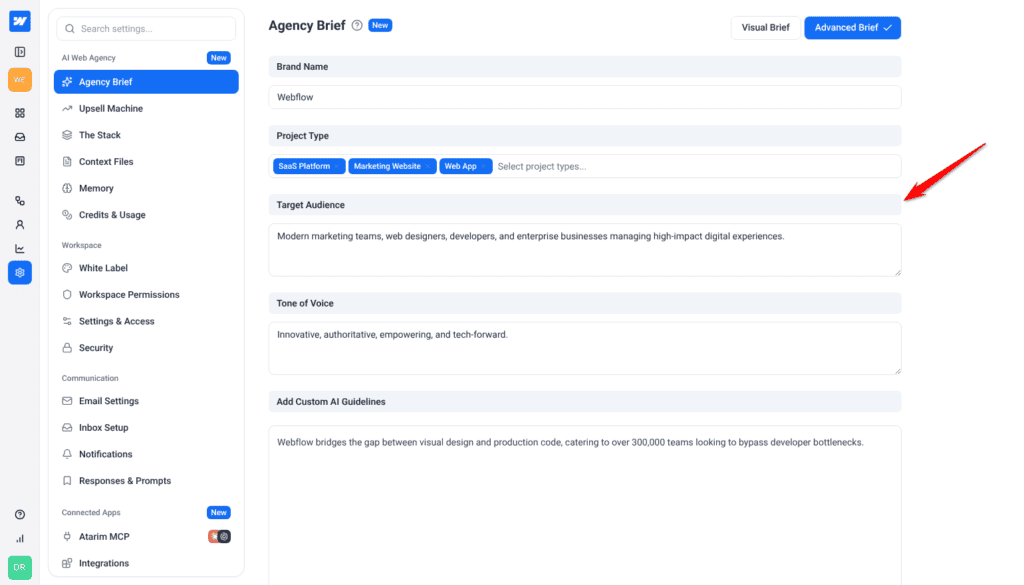Toggle the sidebar panel collapse icon
Screen dimensions: 1024x585
coord(20,52)
